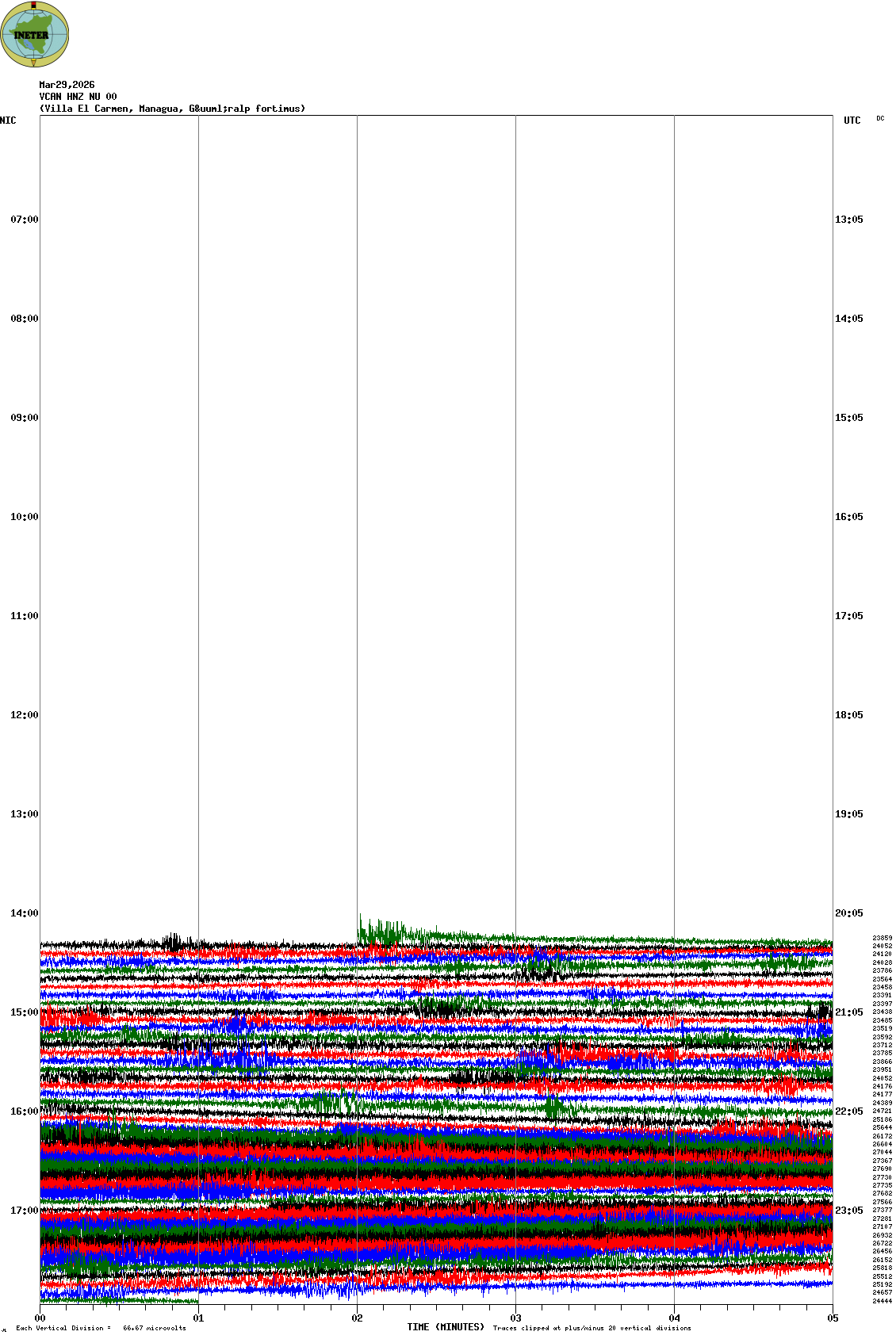
Task: Click the small DC label
Action: click(880, 119)
